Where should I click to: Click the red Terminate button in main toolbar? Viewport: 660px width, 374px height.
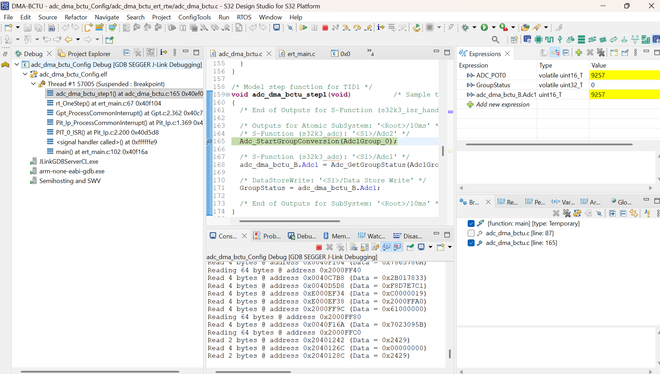coord(325,27)
